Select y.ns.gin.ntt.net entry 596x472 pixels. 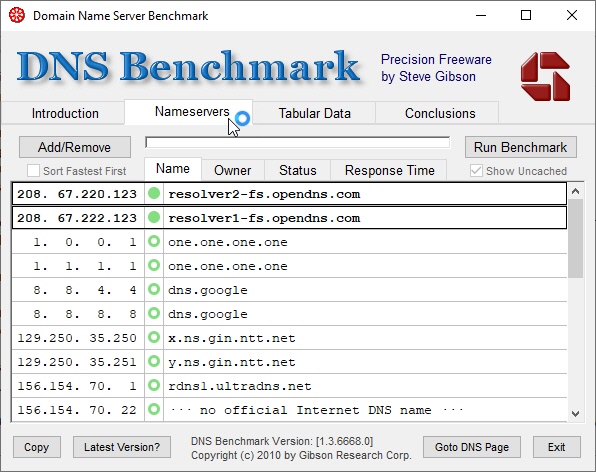tap(289, 361)
